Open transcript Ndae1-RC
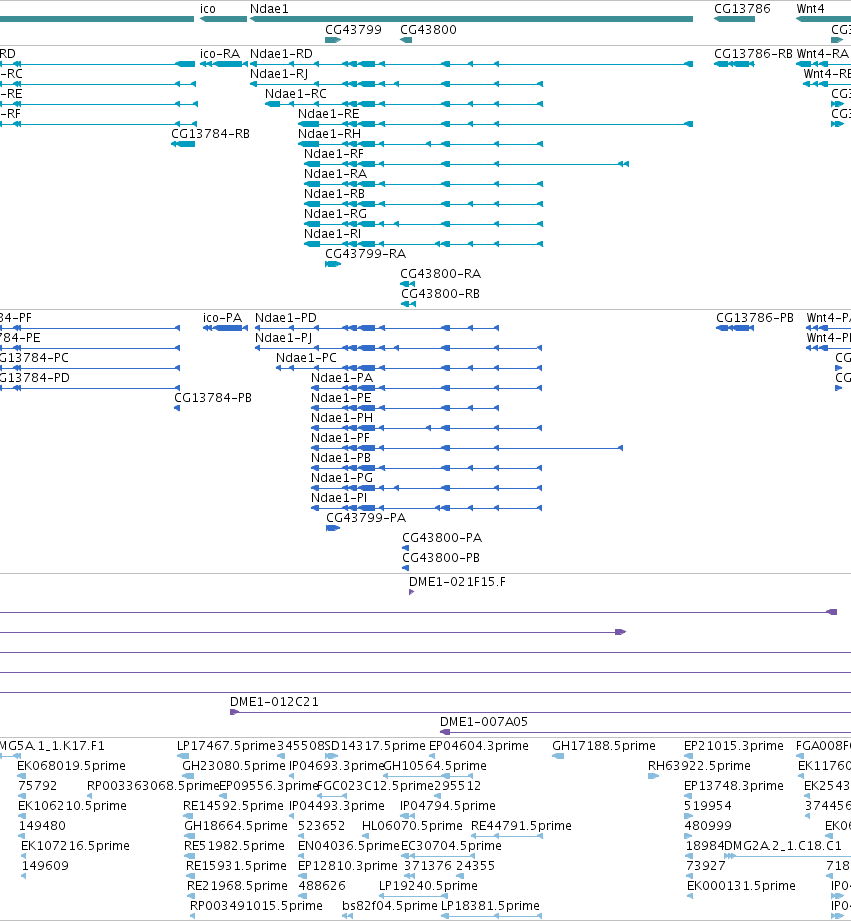851x921 pixels. [x=295, y=93]
